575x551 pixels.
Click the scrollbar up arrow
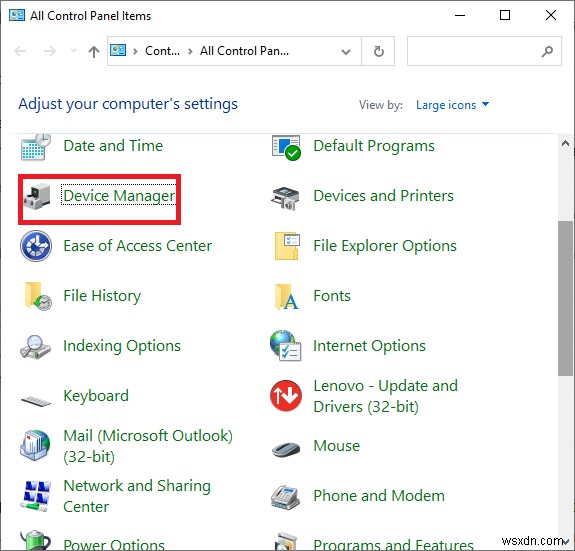point(565,143)
